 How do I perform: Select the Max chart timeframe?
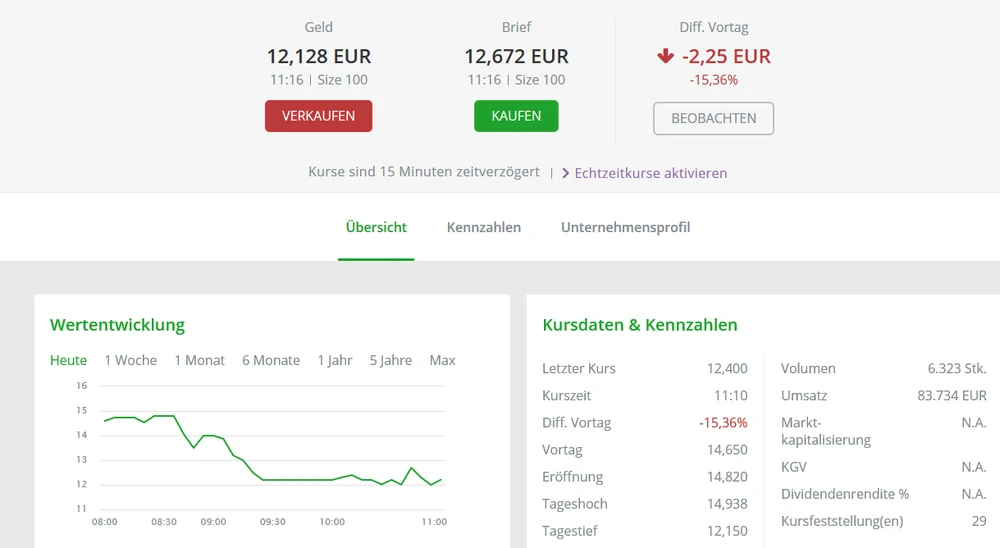[442, 360]
